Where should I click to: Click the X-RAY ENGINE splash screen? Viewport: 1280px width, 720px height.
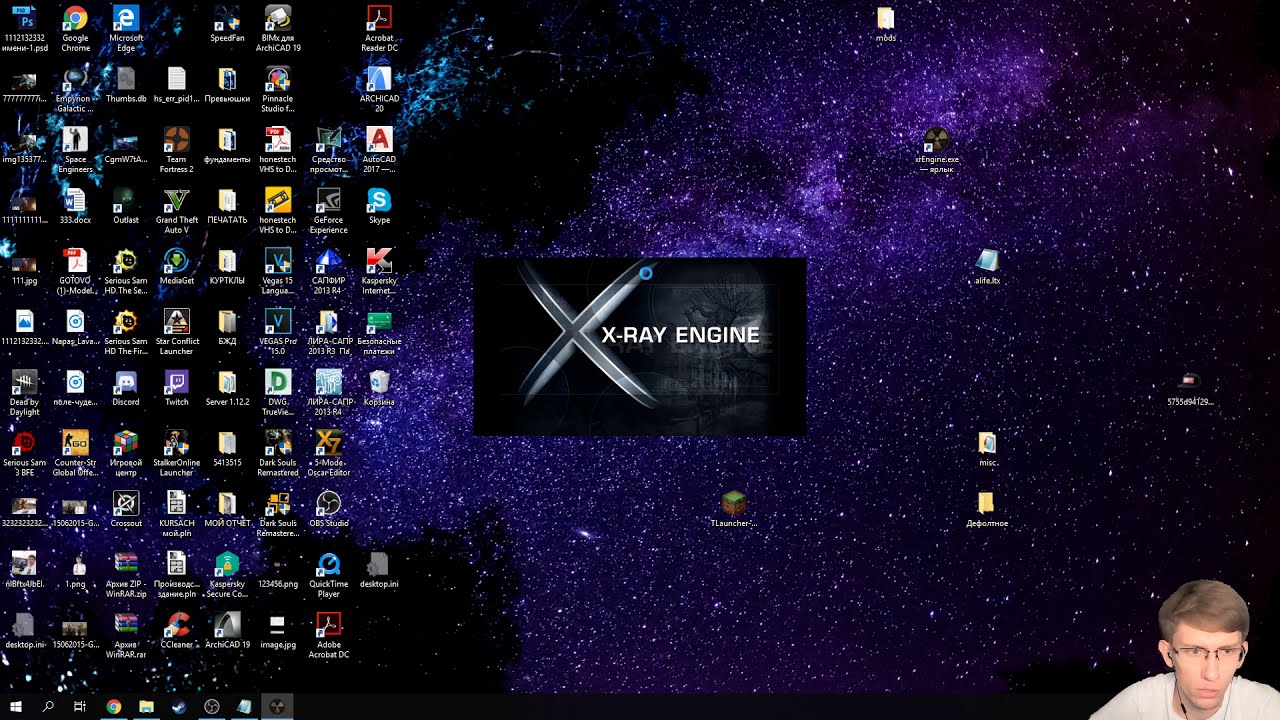coord(639,346)
